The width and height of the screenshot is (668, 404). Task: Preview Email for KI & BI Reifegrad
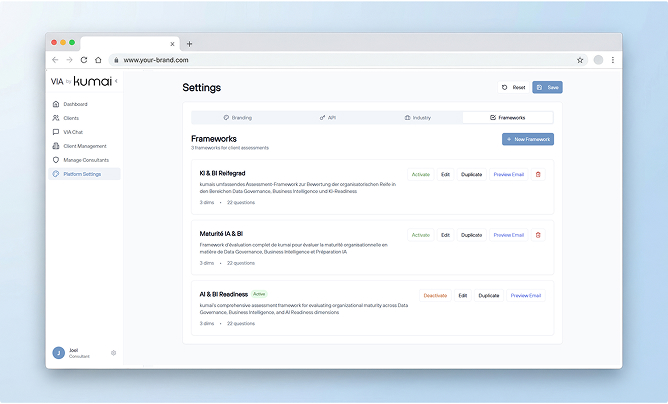pos(509,175)
